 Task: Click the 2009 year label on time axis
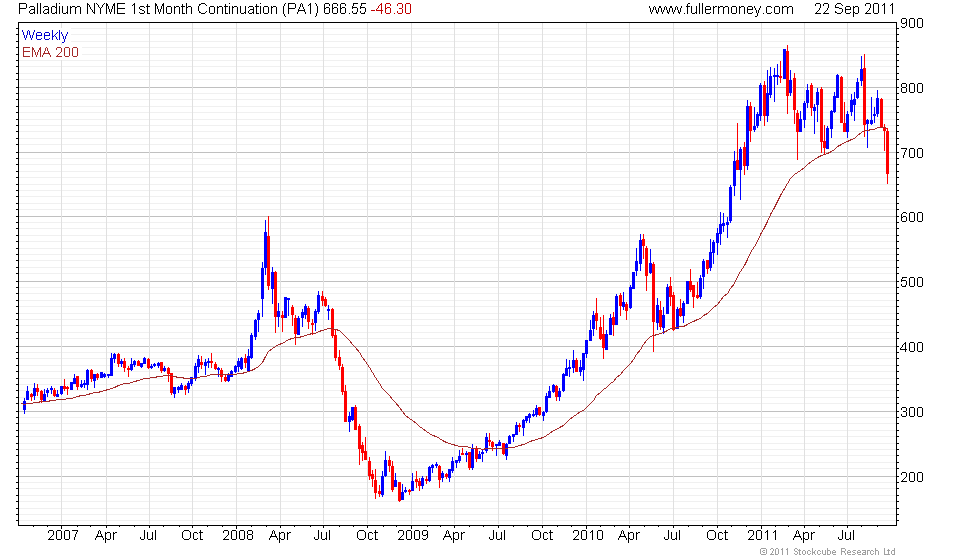tap(413, 536)
